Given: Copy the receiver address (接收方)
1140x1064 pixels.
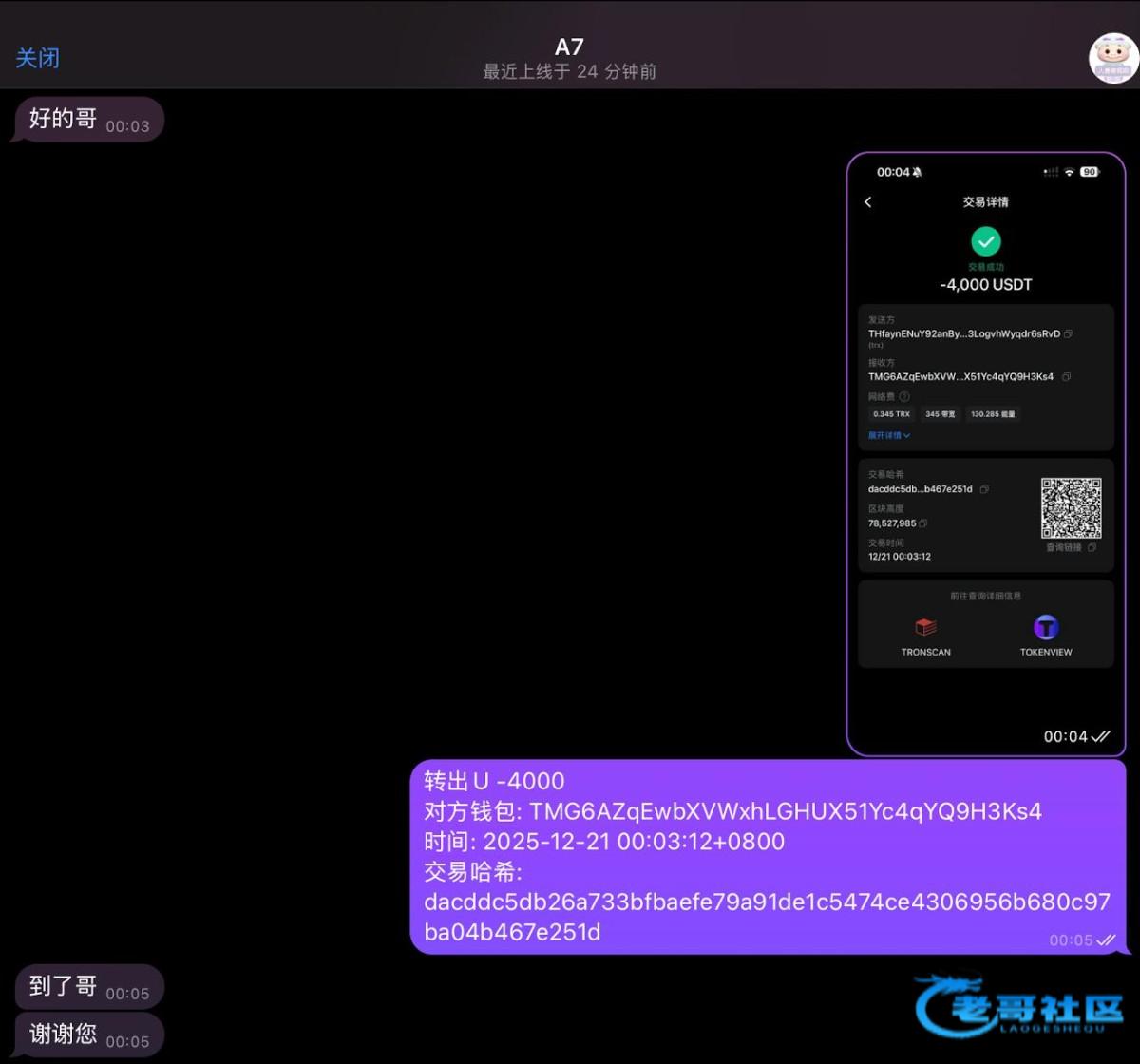Looking at the screenshot, I should (x=1066, y=377).
